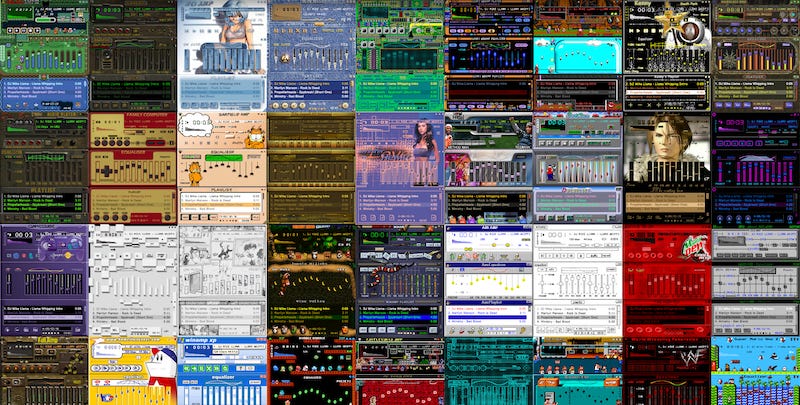The image size is (800, 405).
Task: Eject button in the winamp xp skin
Action: pyautogui.click(x=225, y=368)
